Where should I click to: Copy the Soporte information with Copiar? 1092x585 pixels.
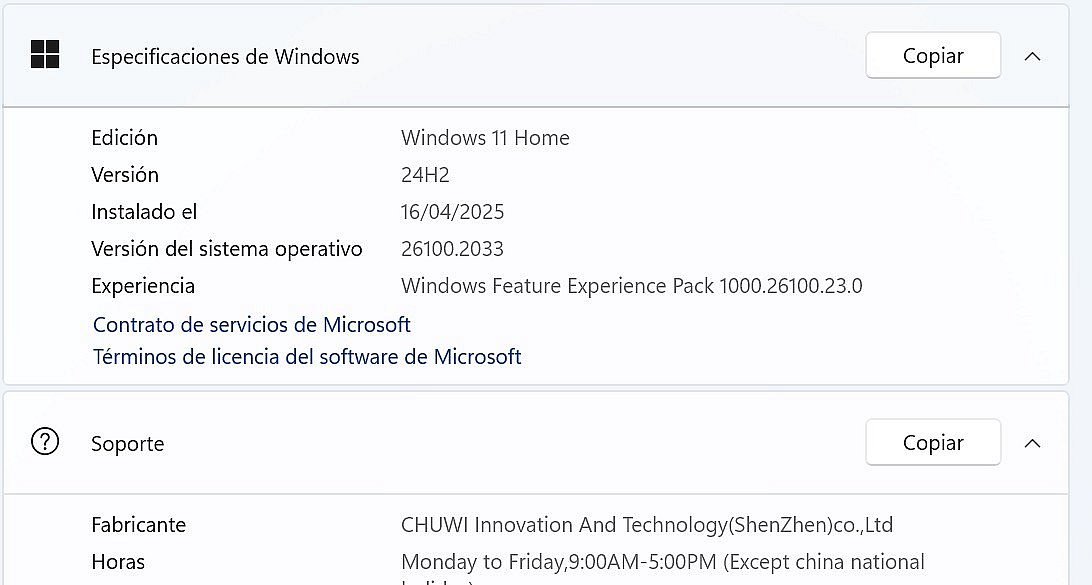[x=933, y=442]
